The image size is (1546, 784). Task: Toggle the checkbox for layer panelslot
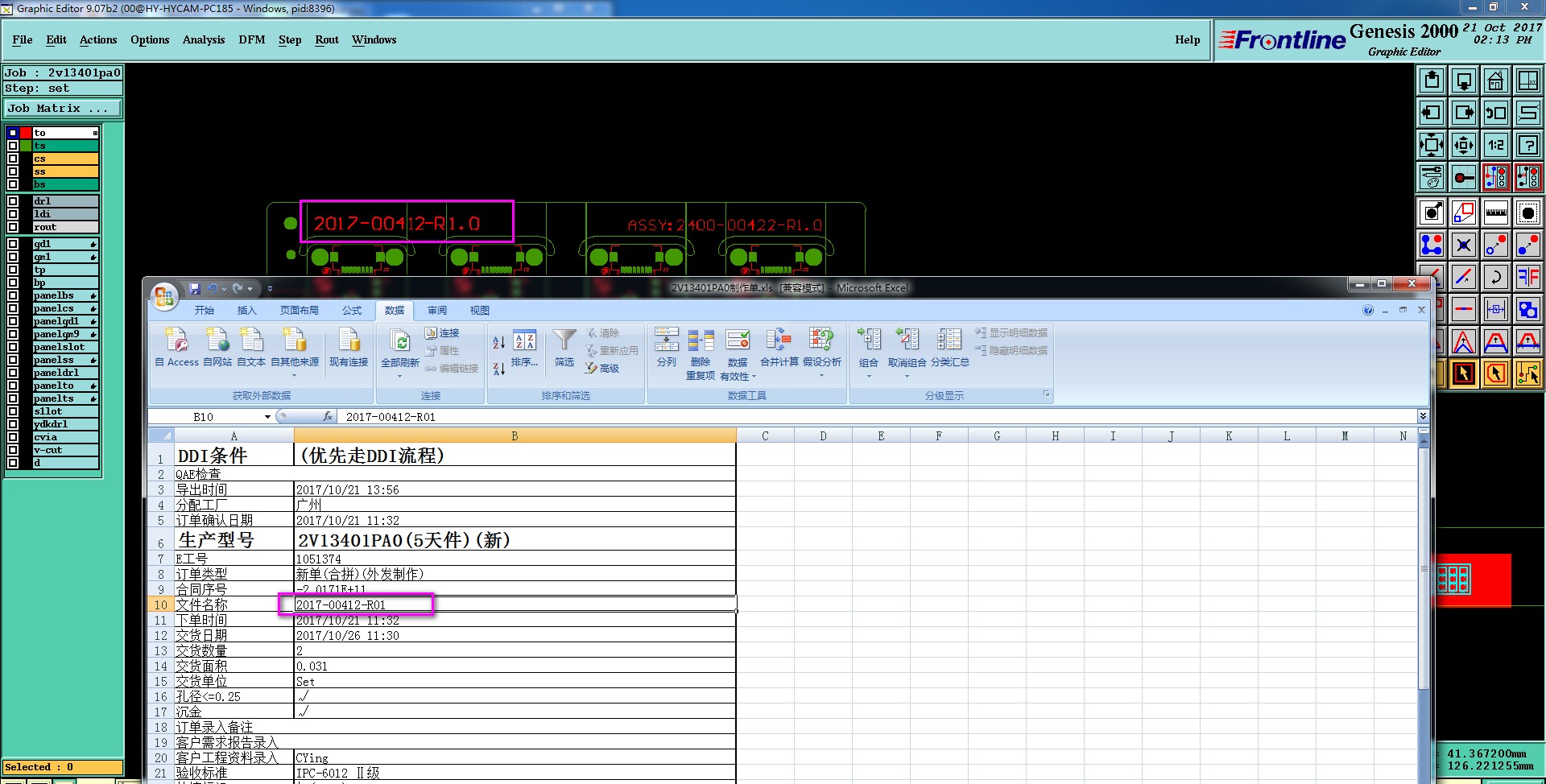pyautogui.click(x=13, y=347)
